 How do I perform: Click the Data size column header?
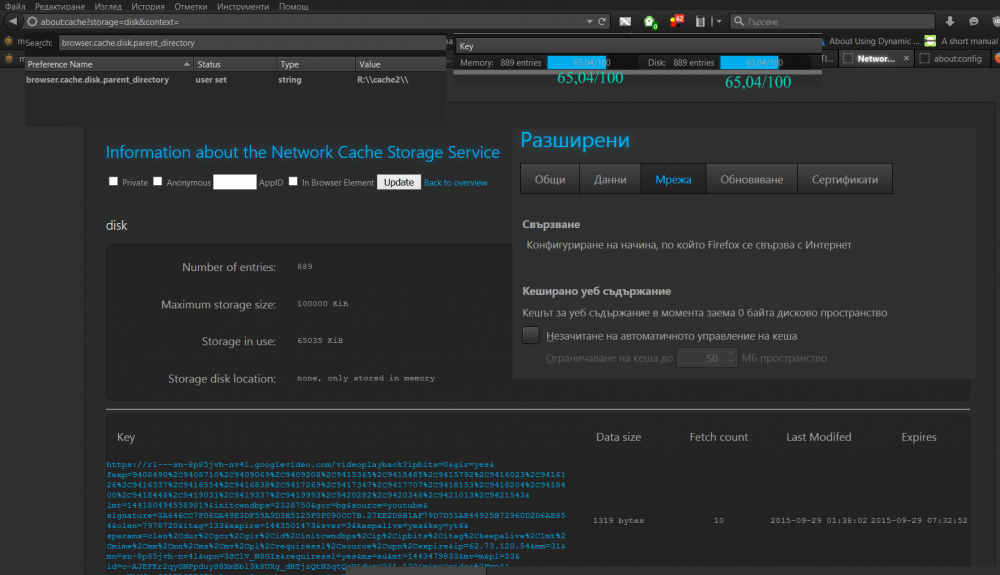[x=619, y=437]
